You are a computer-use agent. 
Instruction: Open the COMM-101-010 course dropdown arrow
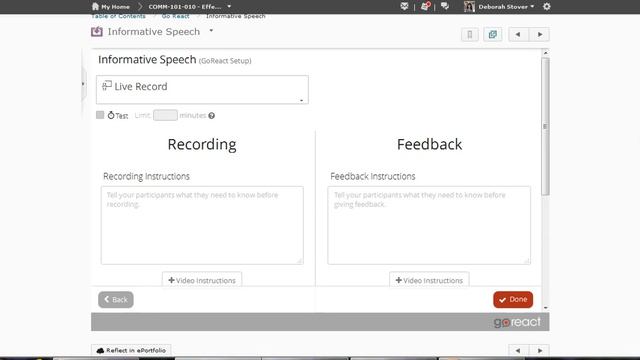tap(229, 7)
